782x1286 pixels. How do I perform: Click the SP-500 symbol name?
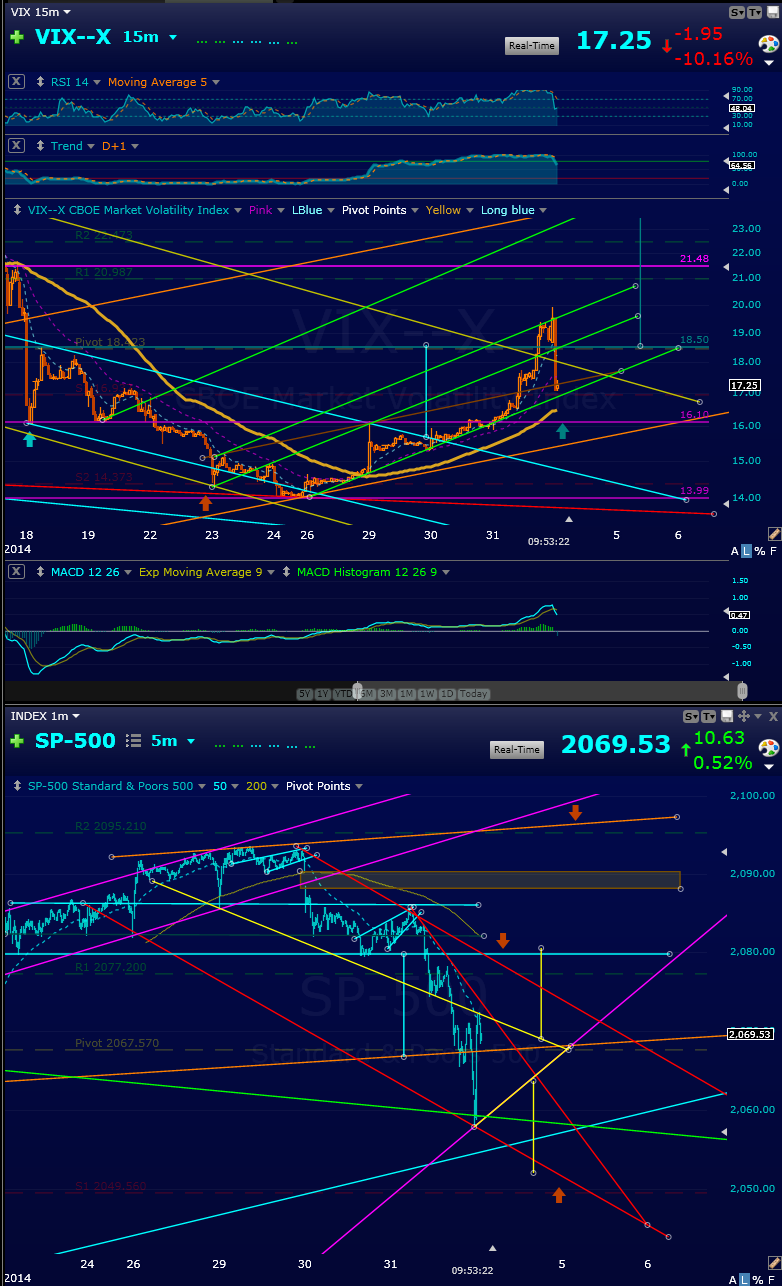75,741
